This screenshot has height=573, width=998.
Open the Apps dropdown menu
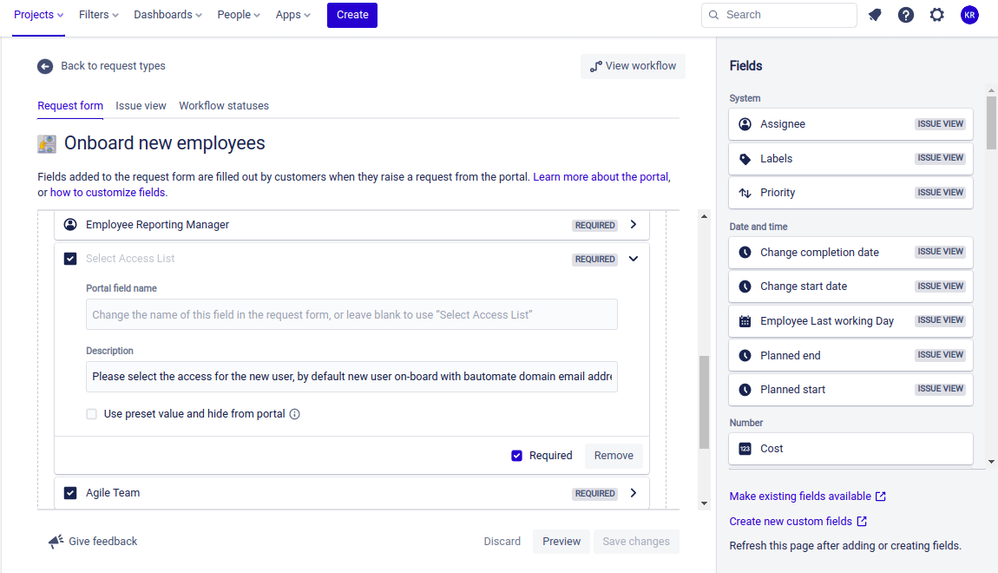pyautogui.click(x=293, y=15)
